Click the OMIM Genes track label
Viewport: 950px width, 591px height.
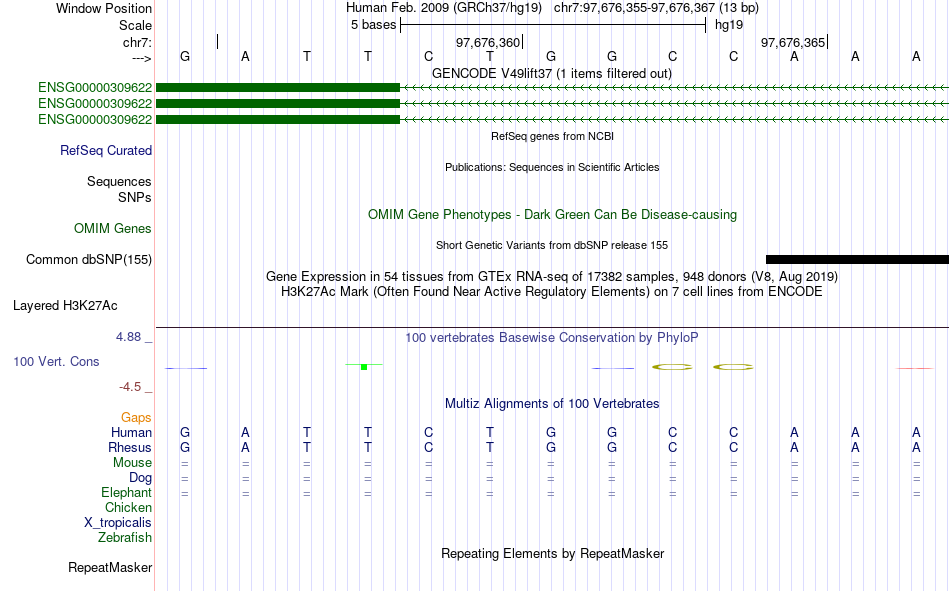(x=113, y=229)
